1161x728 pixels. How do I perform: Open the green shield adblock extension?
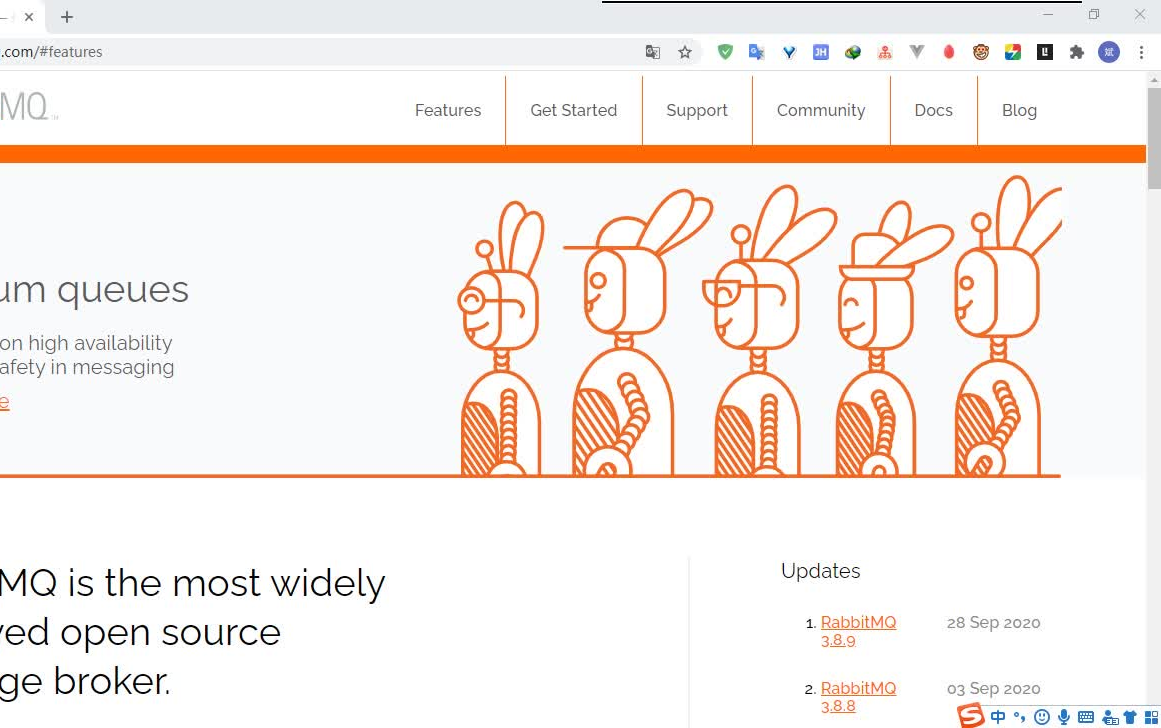click(725, 52)
